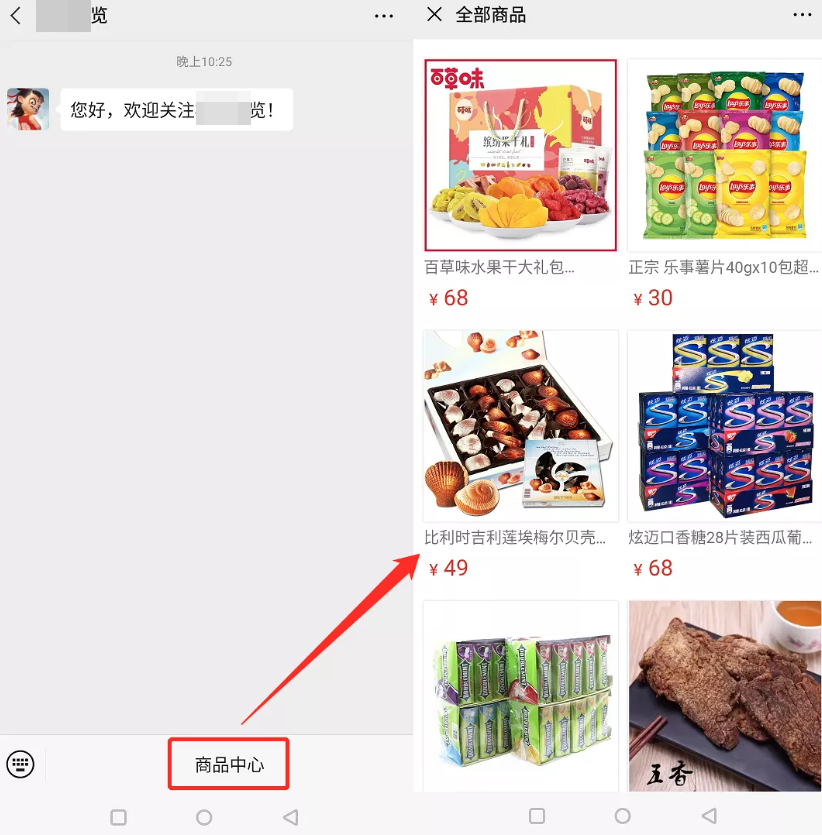Image resolution: width=822 pixels, height=835 pixels.
Task: Tap the back arrow in chat header
Action: [16, 15]
